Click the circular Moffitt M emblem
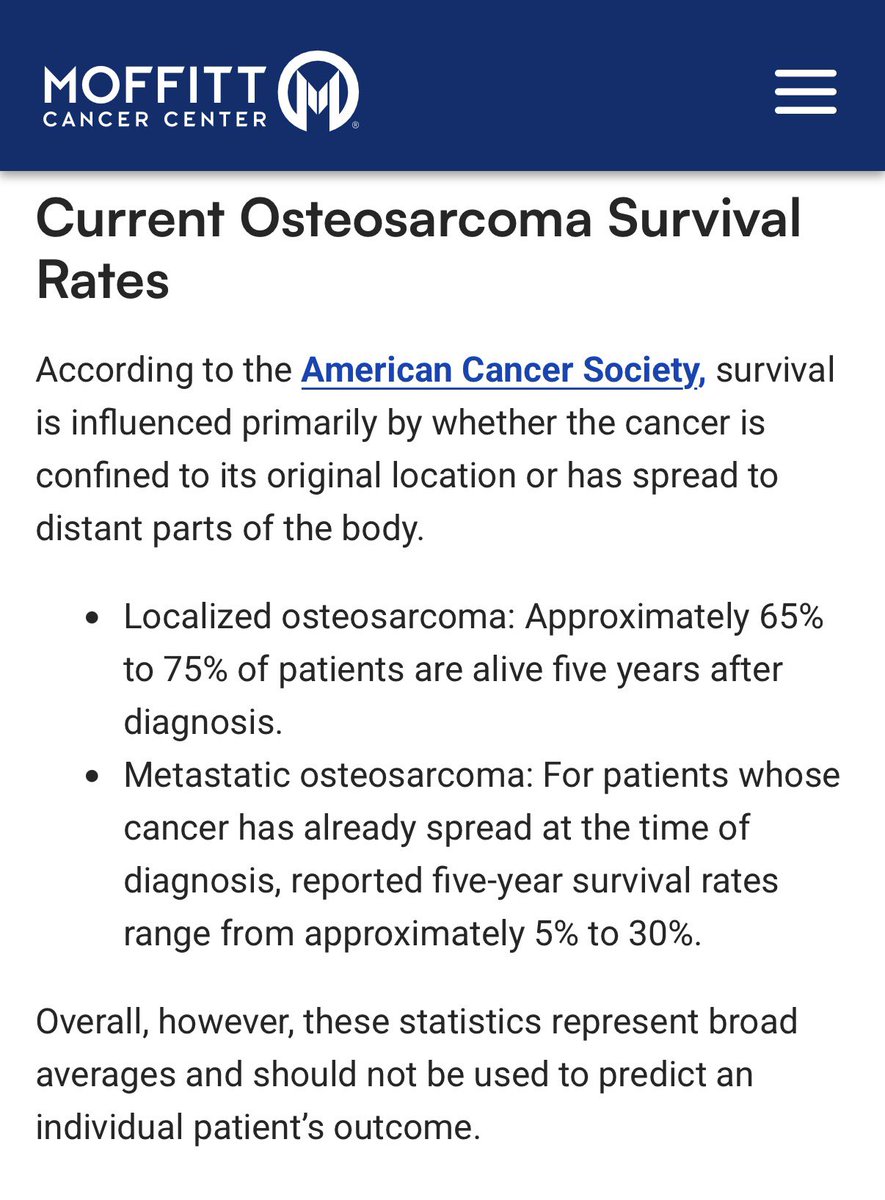The image size is (885, 1200). (318, 91)
